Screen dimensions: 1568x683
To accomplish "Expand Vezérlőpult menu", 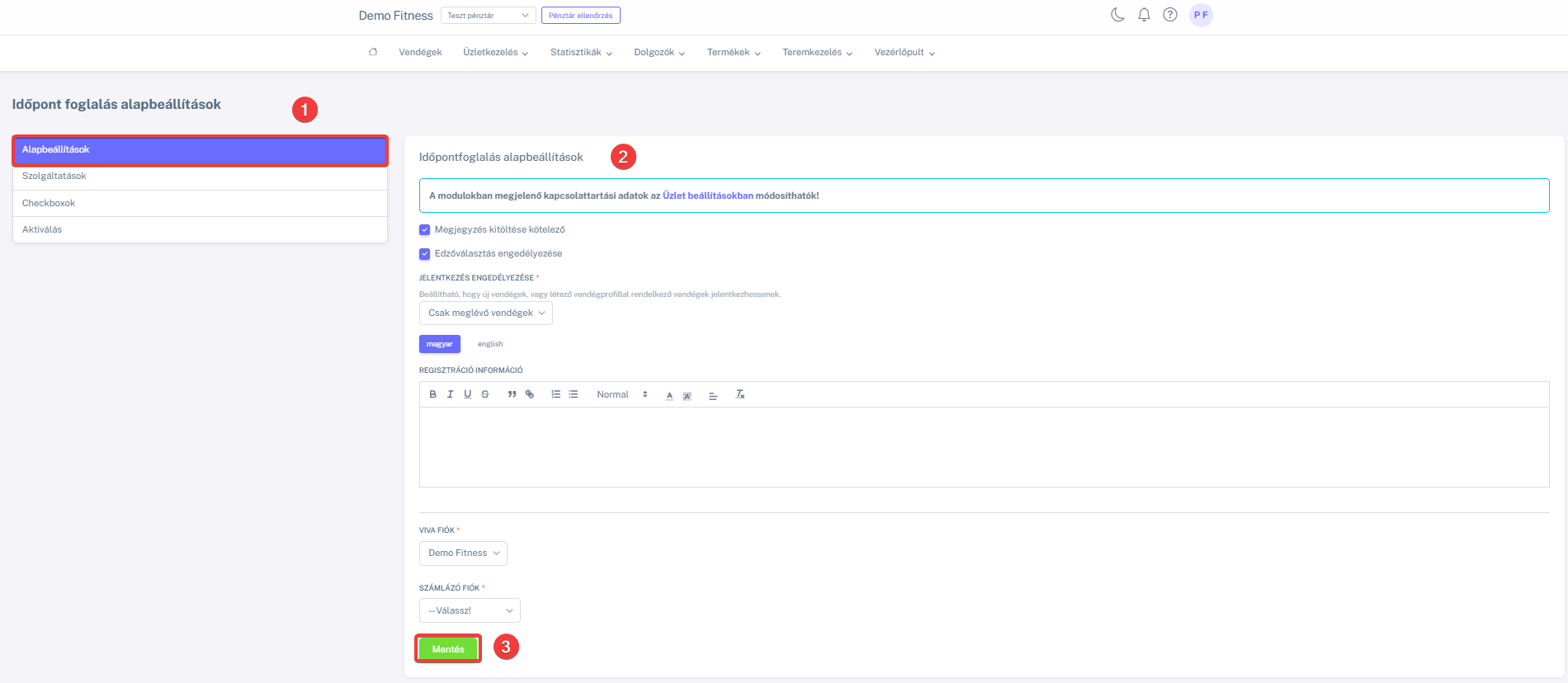I will (904, 52).
